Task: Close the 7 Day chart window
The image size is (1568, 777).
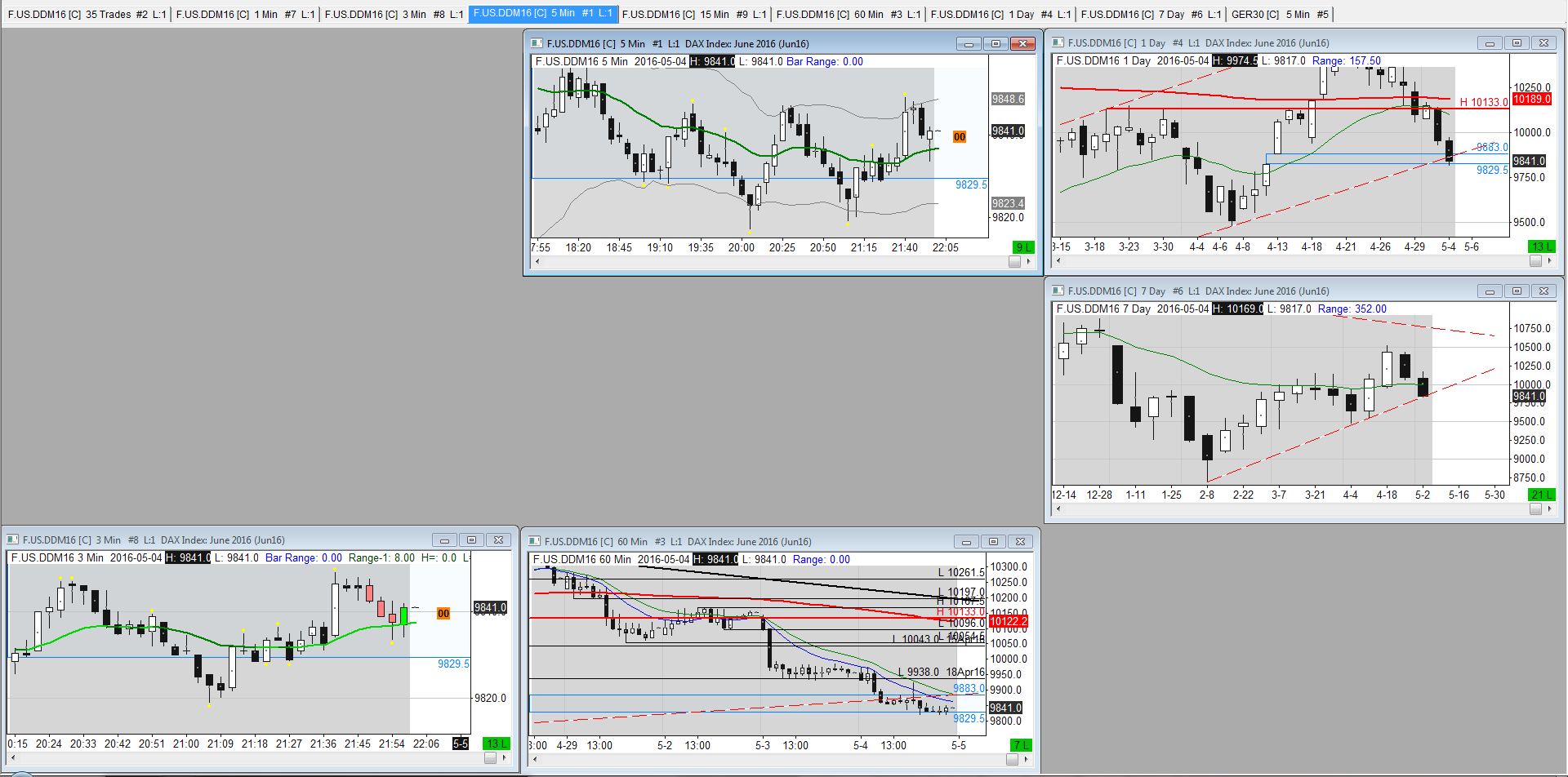Action: point(1543,291)
